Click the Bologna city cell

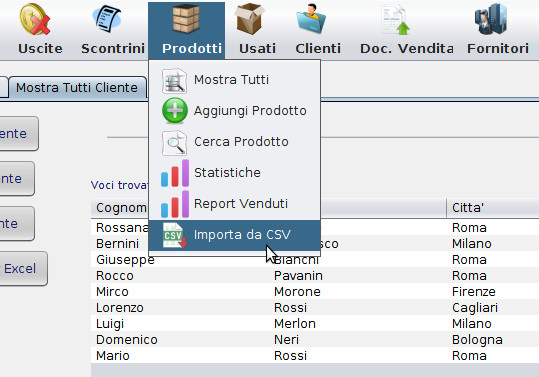[x=477, y=340]
